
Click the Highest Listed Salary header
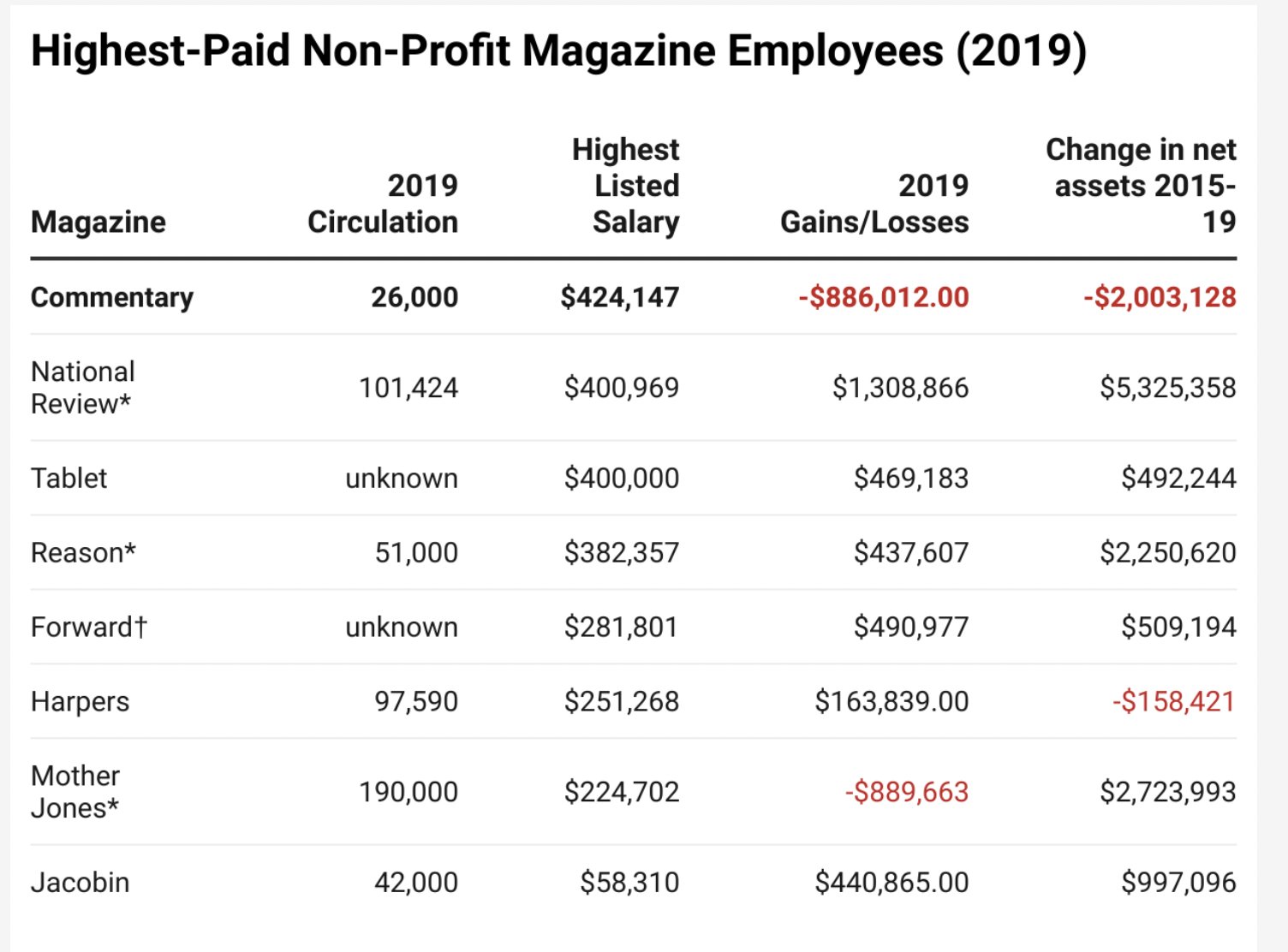tap(626, 186)
